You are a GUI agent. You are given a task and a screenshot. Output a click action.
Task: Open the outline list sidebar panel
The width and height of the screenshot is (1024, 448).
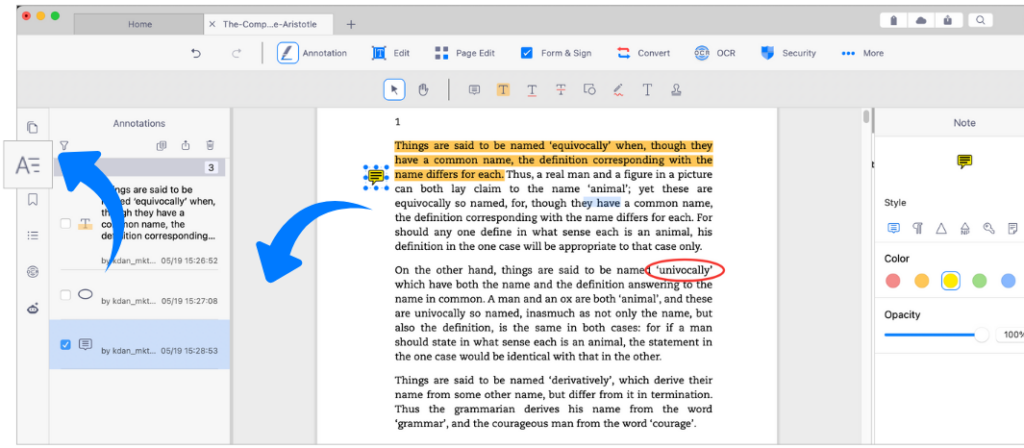pyautogui.click(x=32, y=235)
